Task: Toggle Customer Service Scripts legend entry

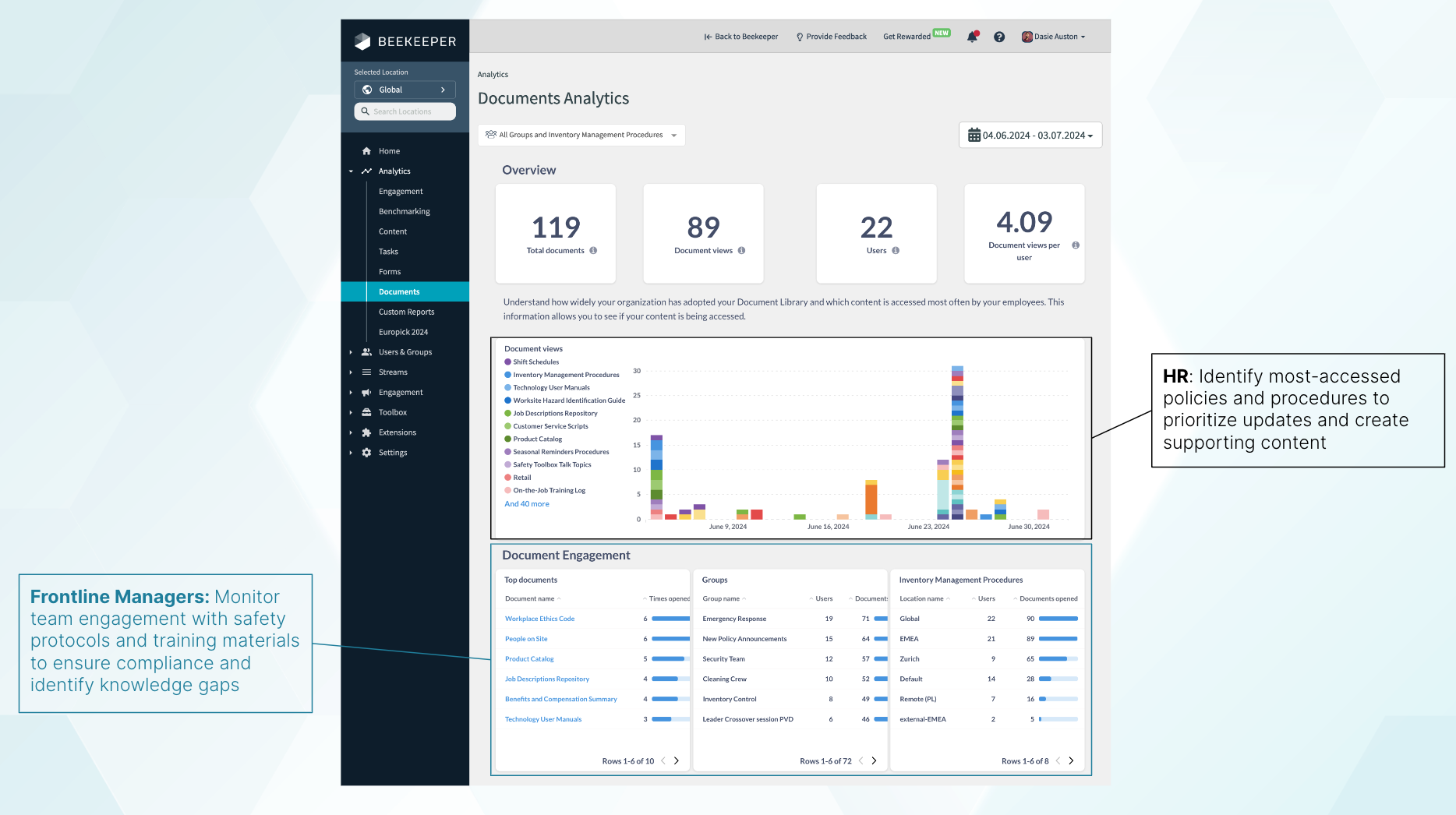Action: click(546, 426)
